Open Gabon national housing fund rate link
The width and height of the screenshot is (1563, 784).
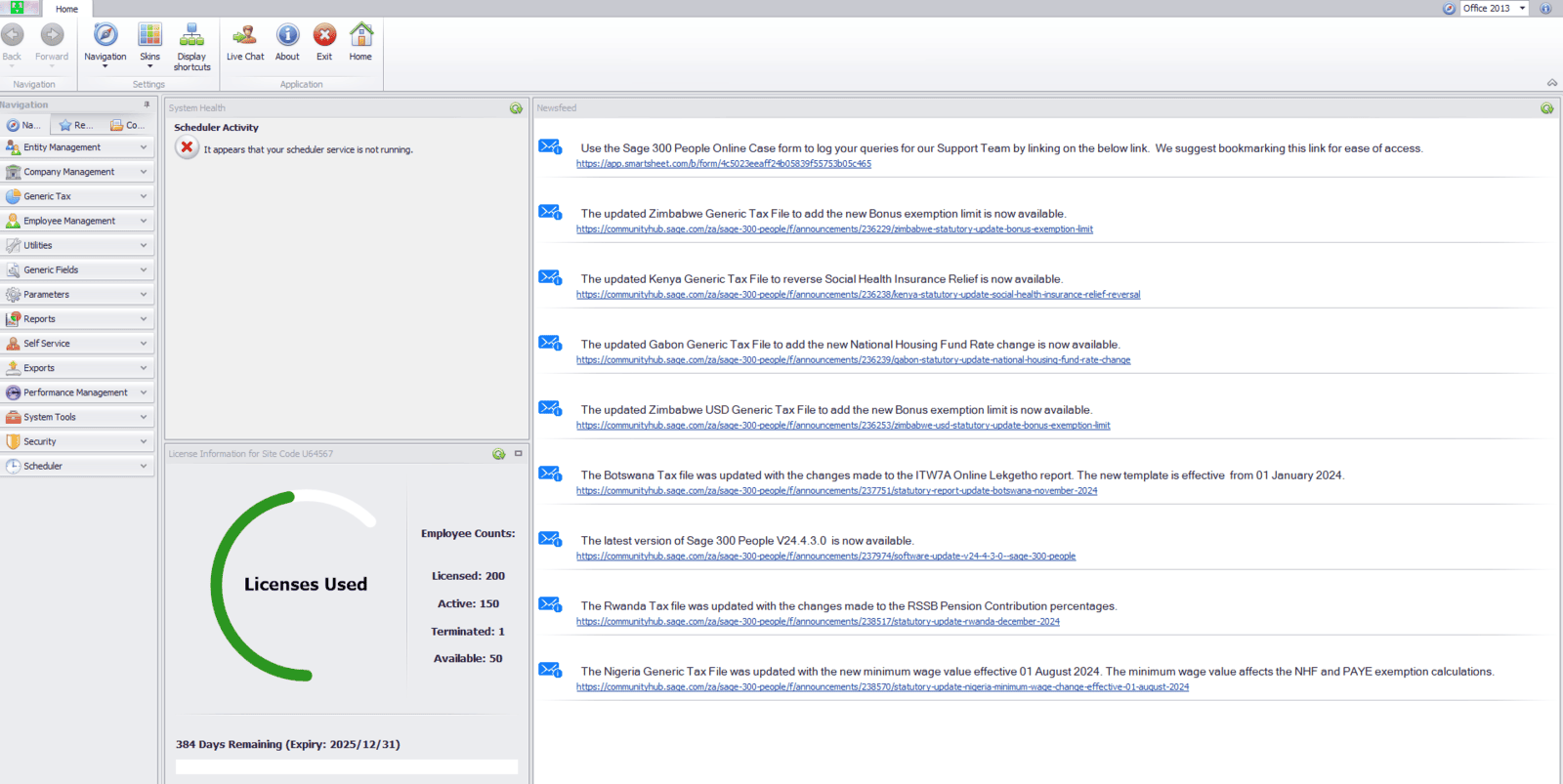(853, 360)
